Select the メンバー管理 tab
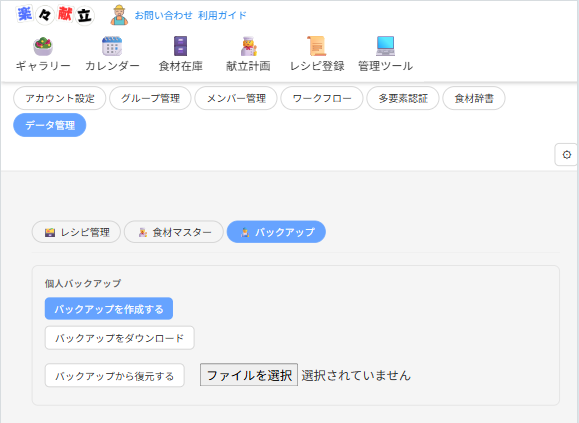 236,98
